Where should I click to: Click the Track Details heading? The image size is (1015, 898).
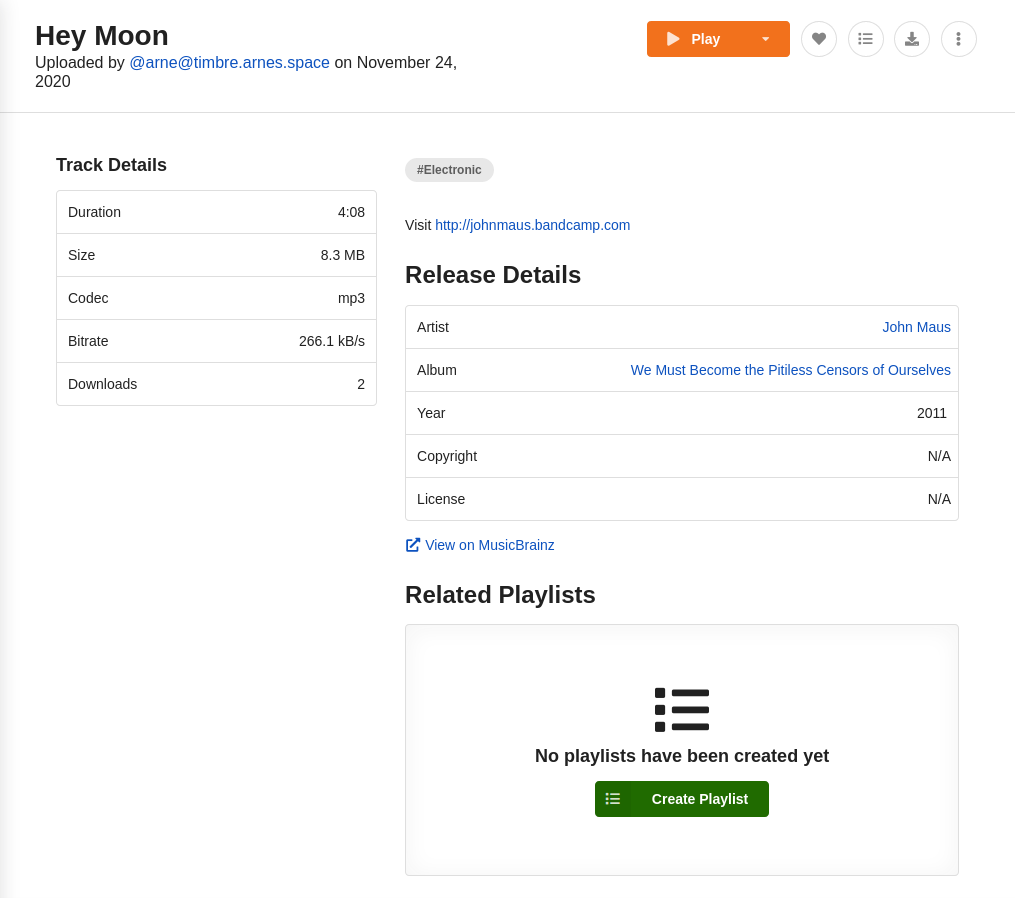[x=111, y=164]
